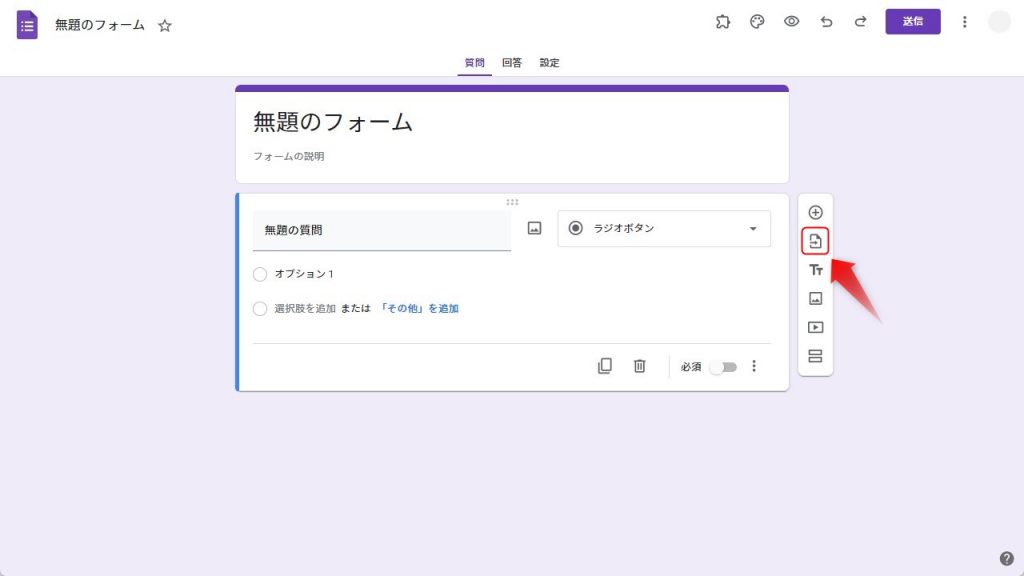
Task: Open the question's more options menu
Action: pos(754,366)
